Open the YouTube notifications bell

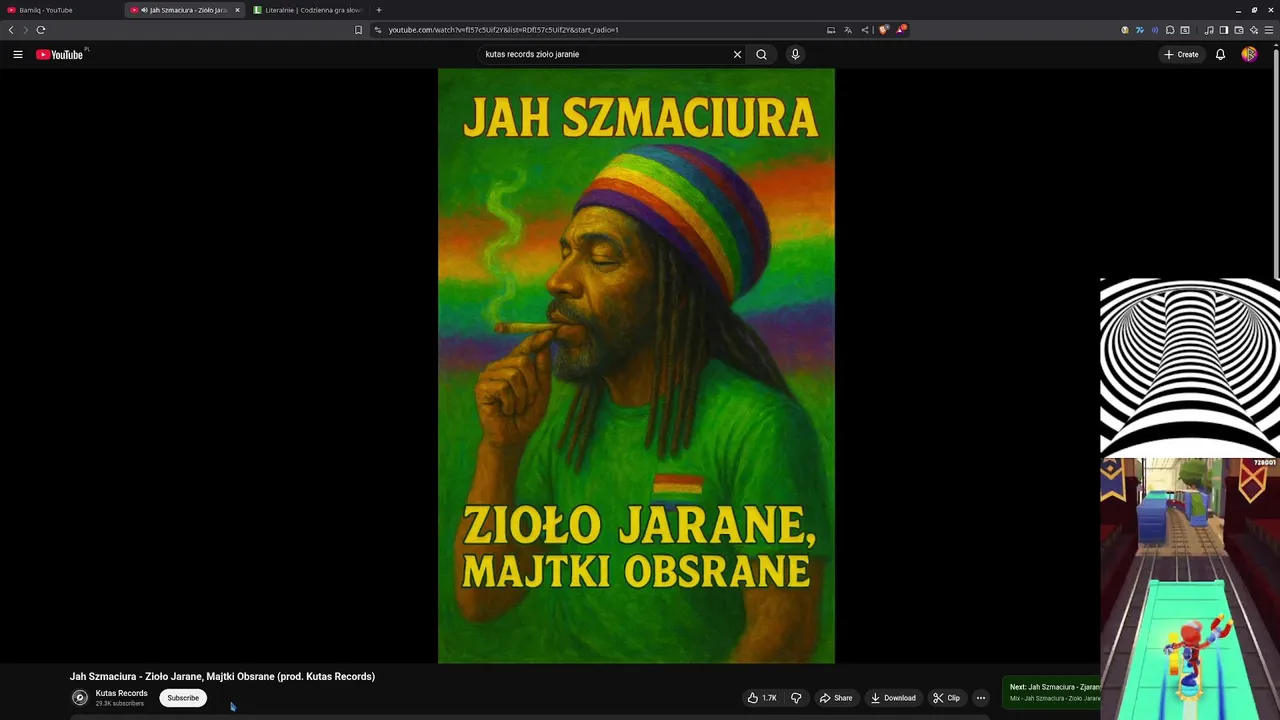point(1220,54)
